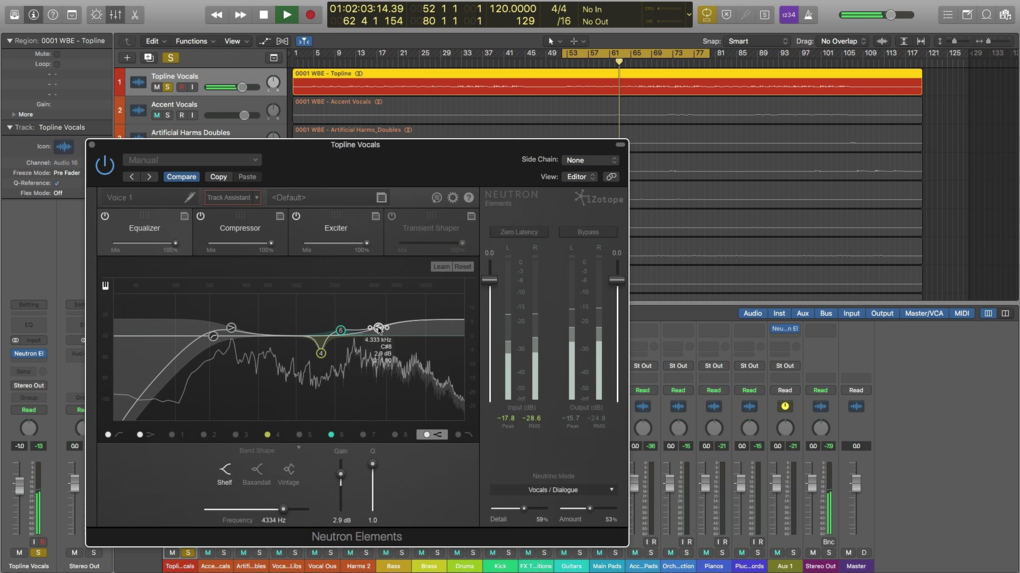The height and width of the screenshot is (573, 1020).
Task: Click the add track plus button
Action: point(127,57)
